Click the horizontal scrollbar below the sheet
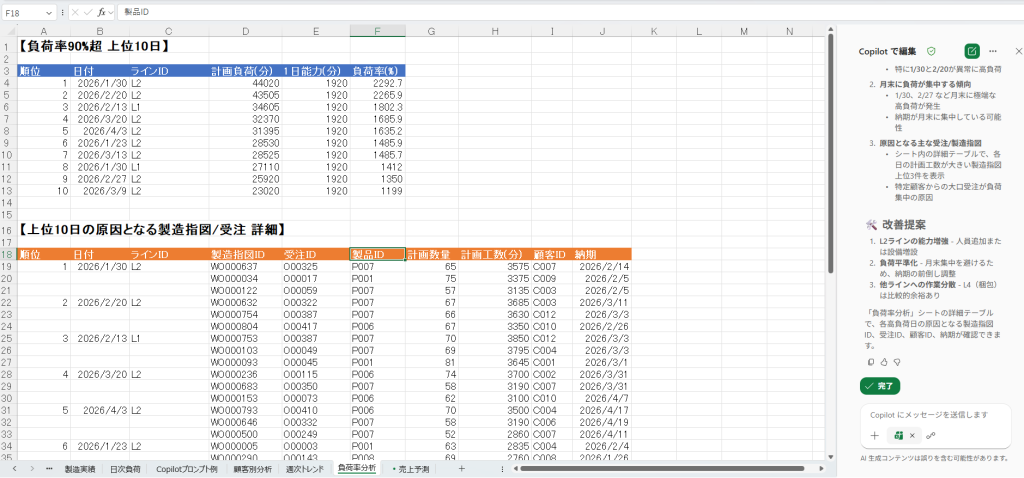This screenshot has height=478, width=1024. click(650, 468)
